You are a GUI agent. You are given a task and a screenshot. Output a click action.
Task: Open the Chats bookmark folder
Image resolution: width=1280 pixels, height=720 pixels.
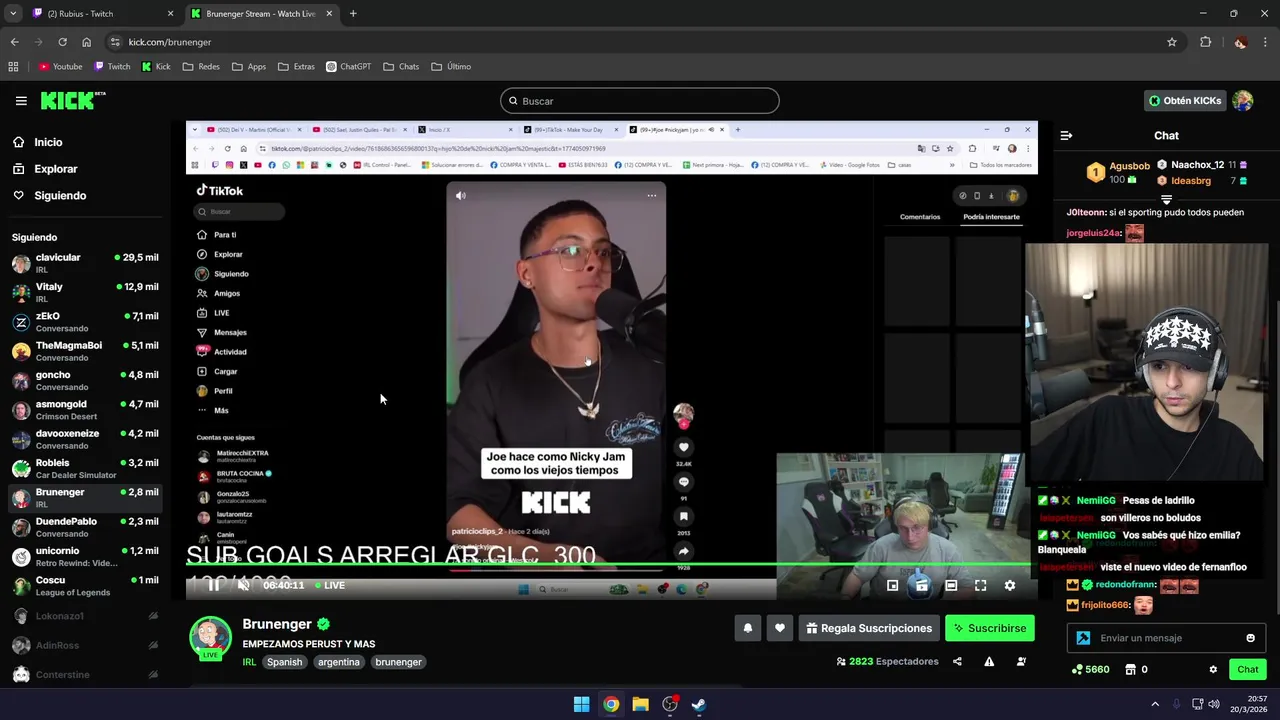click(401, 67)
